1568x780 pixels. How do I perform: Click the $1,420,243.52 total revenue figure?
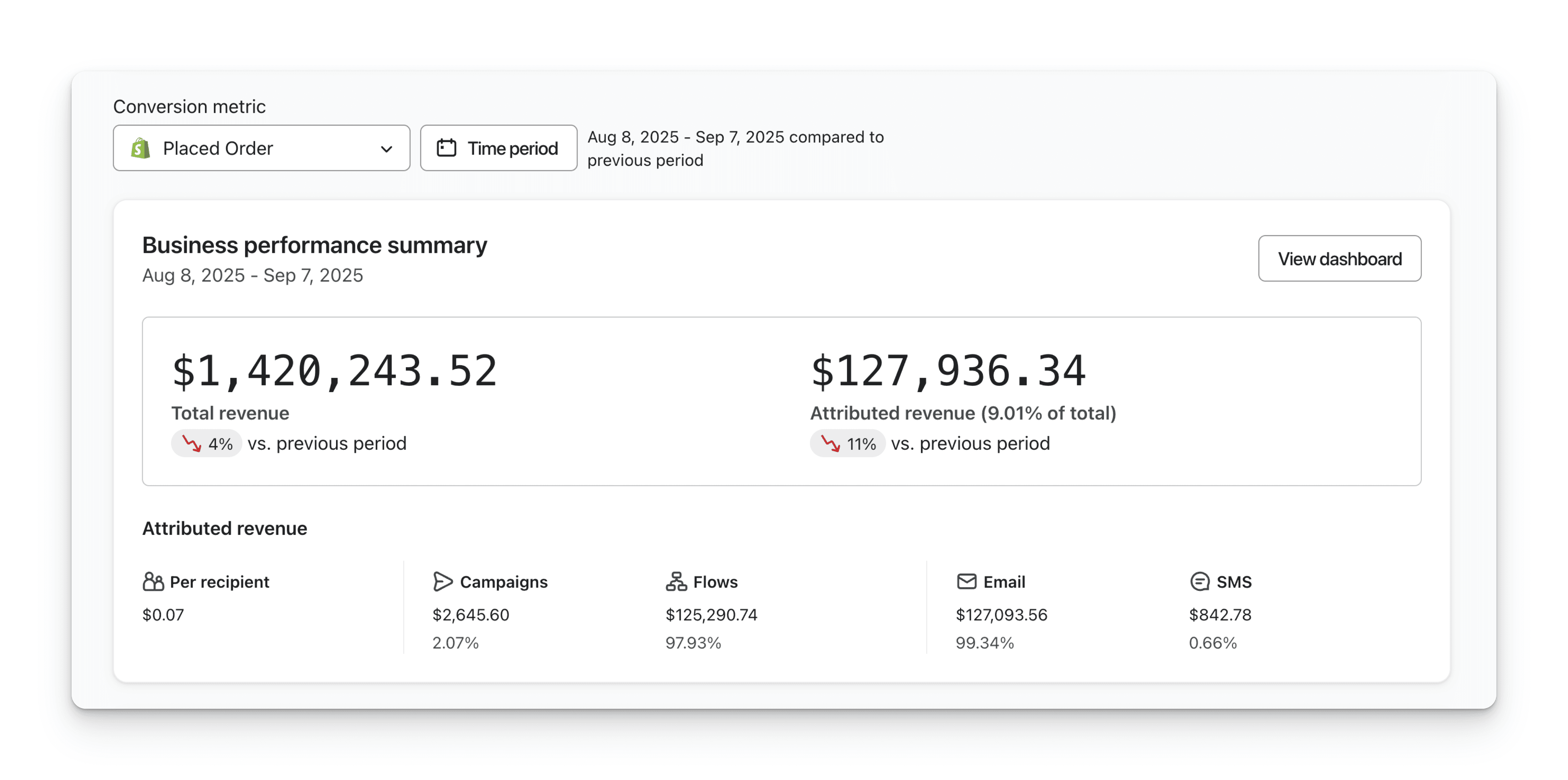tap(334, 370)
